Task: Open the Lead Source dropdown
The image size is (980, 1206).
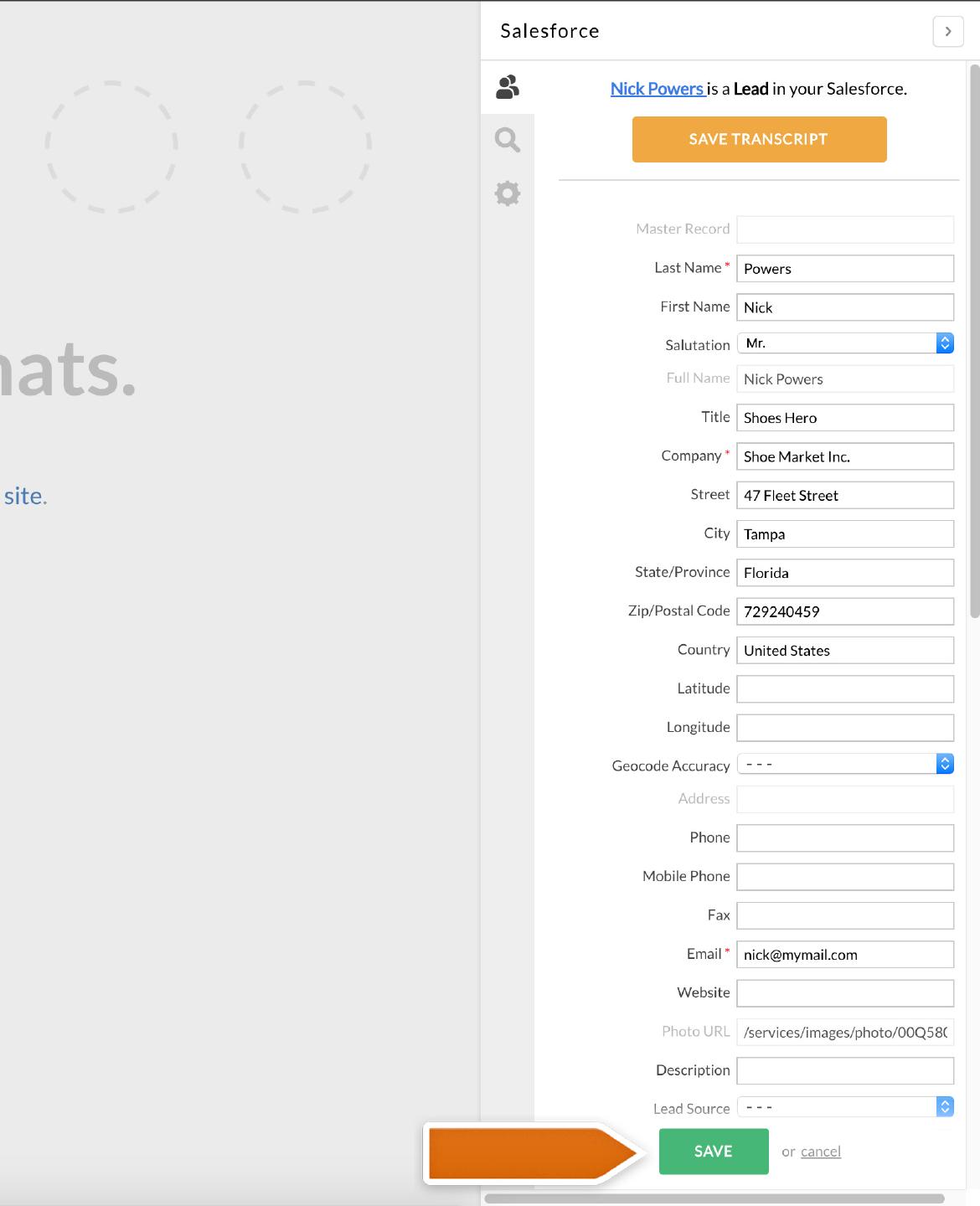Action: [845, 1106]
